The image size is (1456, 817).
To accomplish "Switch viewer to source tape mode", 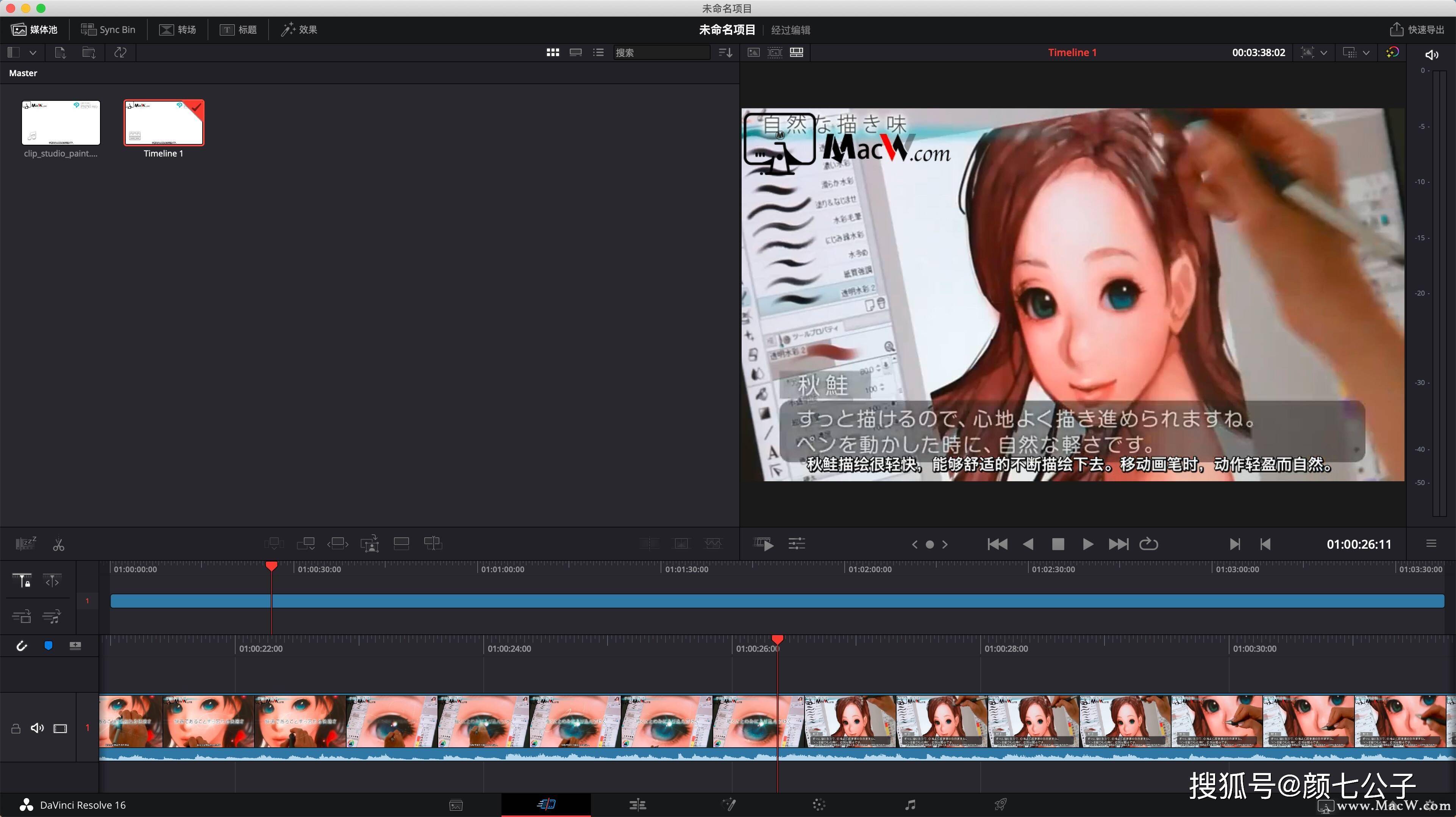I will pyautogui.click(x=775, y=53).
